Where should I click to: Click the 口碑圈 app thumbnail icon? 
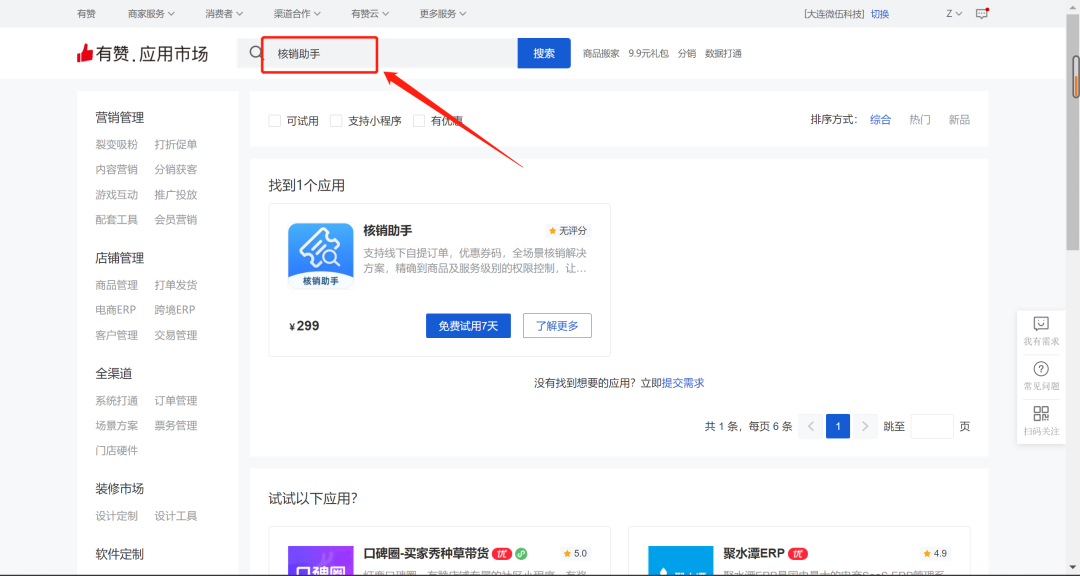tap(320, 560)
